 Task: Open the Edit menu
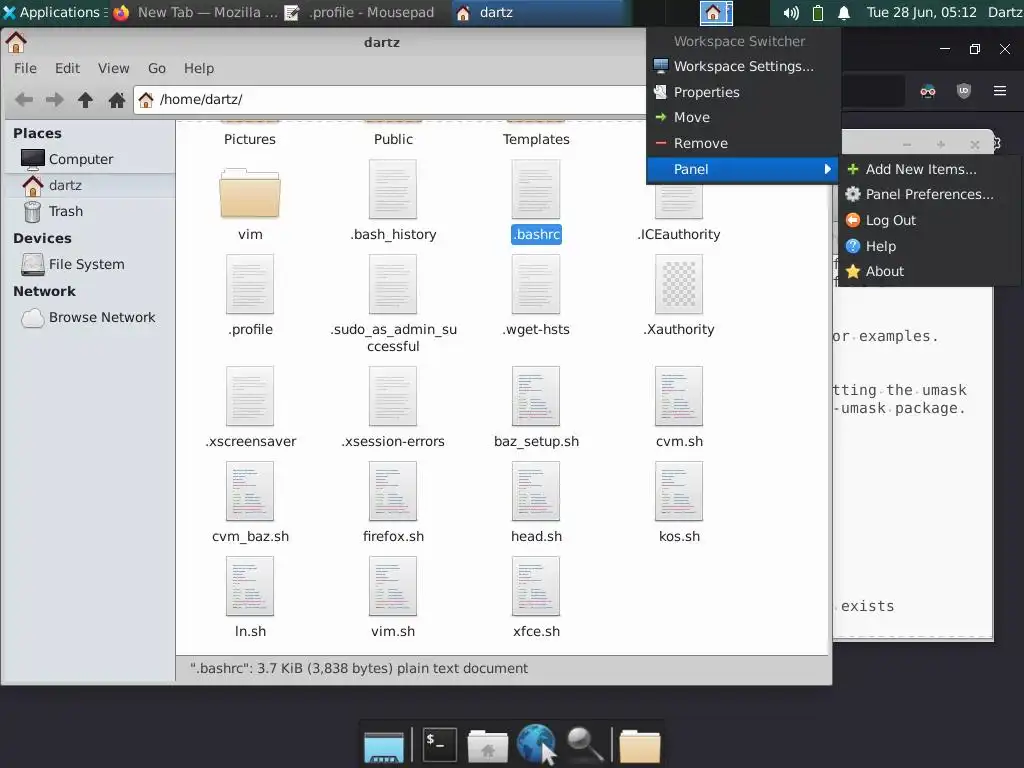click(x=67, y=68)
